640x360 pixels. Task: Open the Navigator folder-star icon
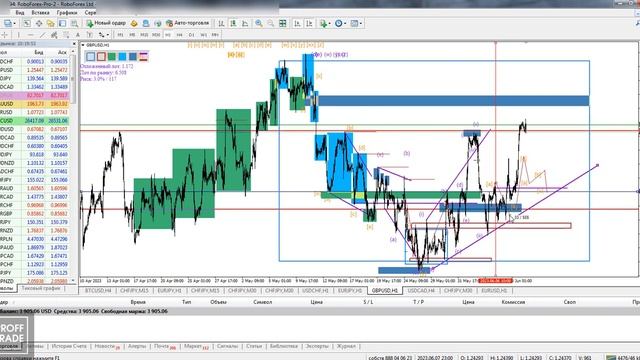pos(50,23)
